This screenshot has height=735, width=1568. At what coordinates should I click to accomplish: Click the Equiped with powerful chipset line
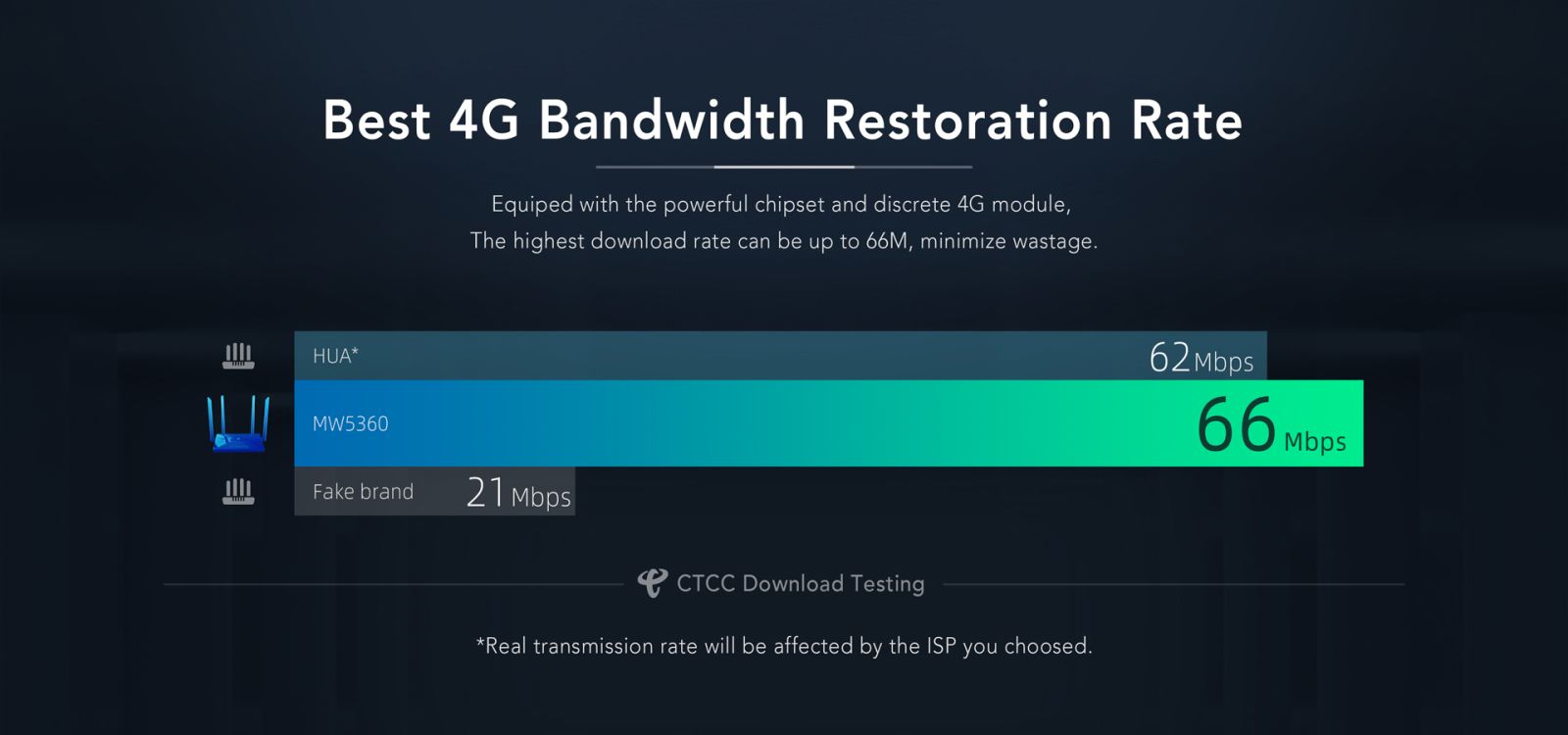(781, 204)
